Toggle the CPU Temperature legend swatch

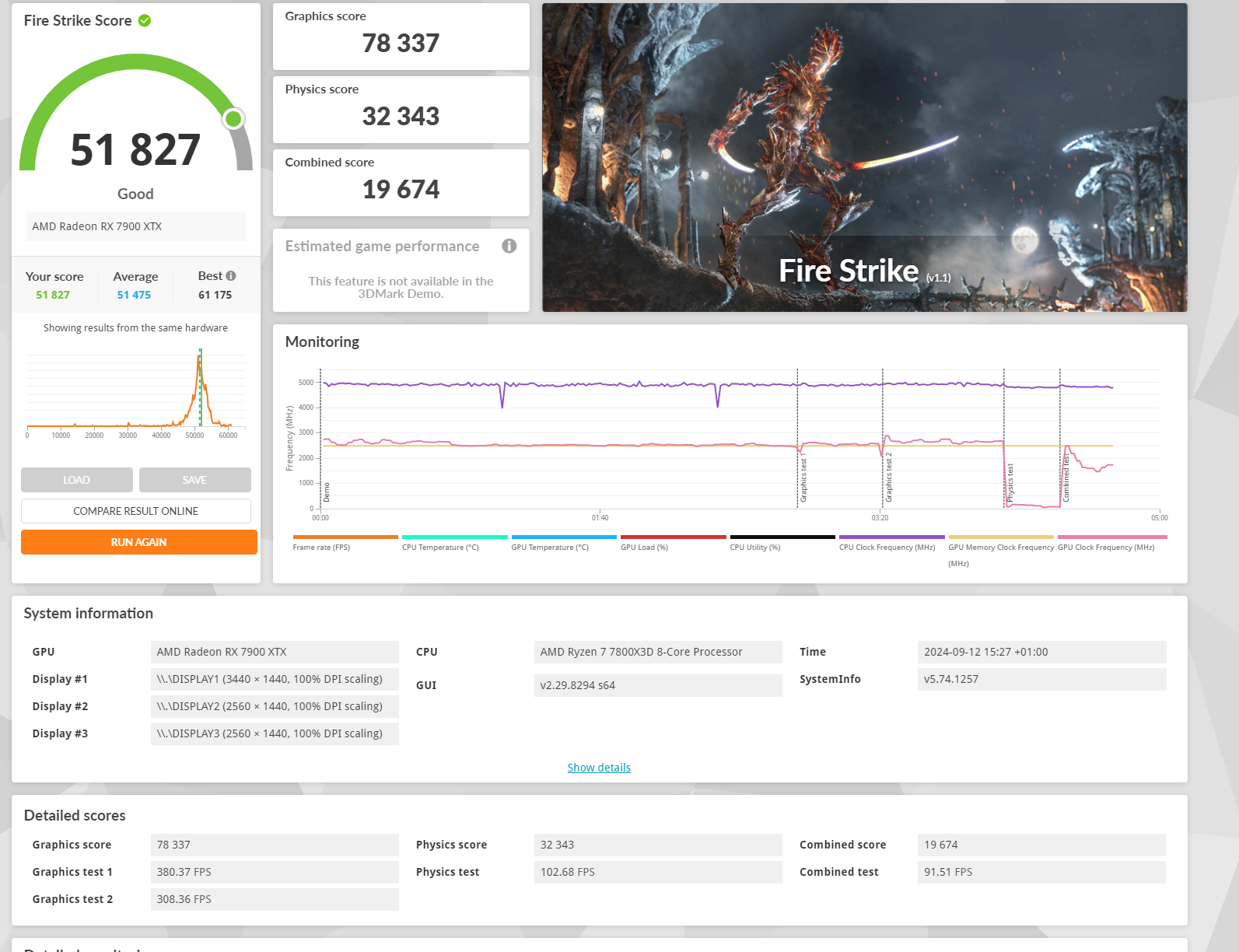point(455,537)
